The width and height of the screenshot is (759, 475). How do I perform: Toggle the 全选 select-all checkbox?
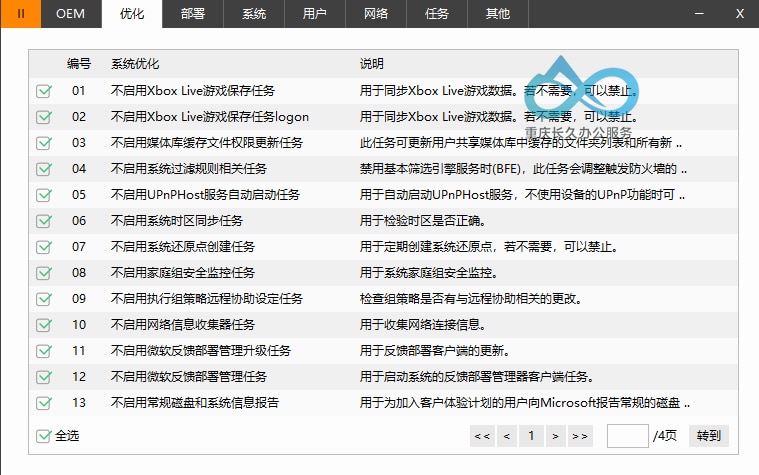pos(44,436)
